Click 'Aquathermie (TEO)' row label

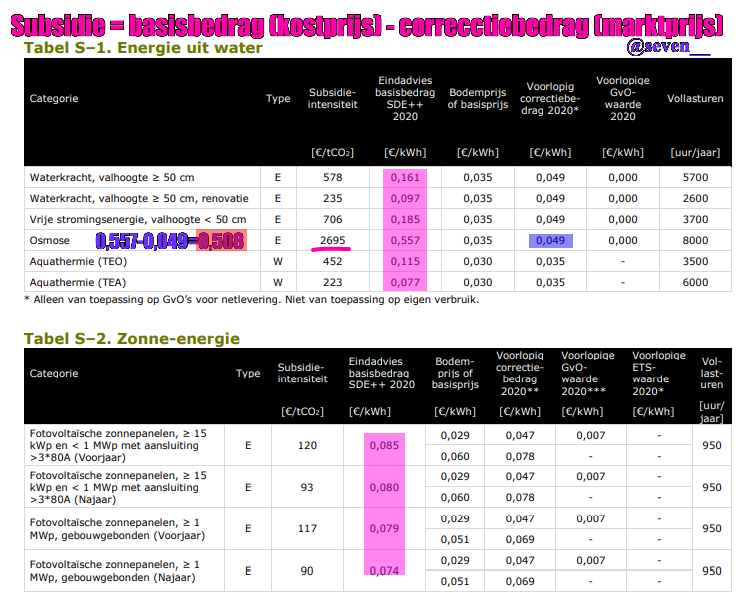pyautogui.click(x=78, y=261)
